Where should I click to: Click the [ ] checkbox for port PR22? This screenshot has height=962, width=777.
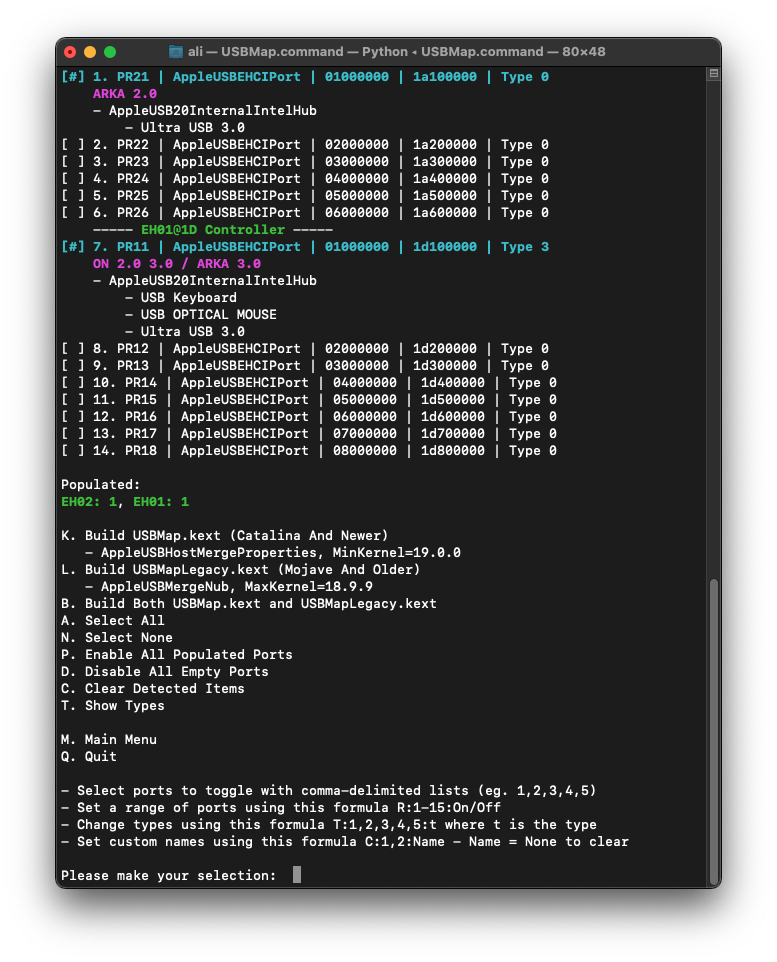(x=72, y=145)
